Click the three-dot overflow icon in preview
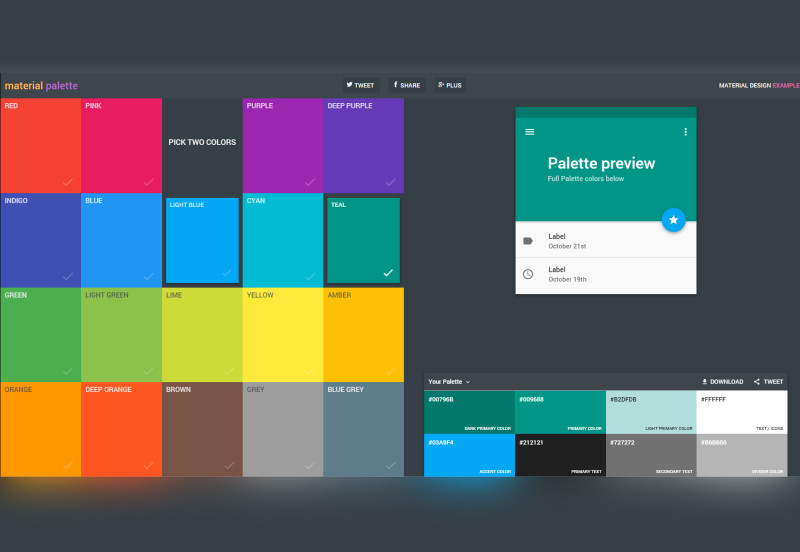The width and height of the screenshot is (800, 552). (685, 132)
